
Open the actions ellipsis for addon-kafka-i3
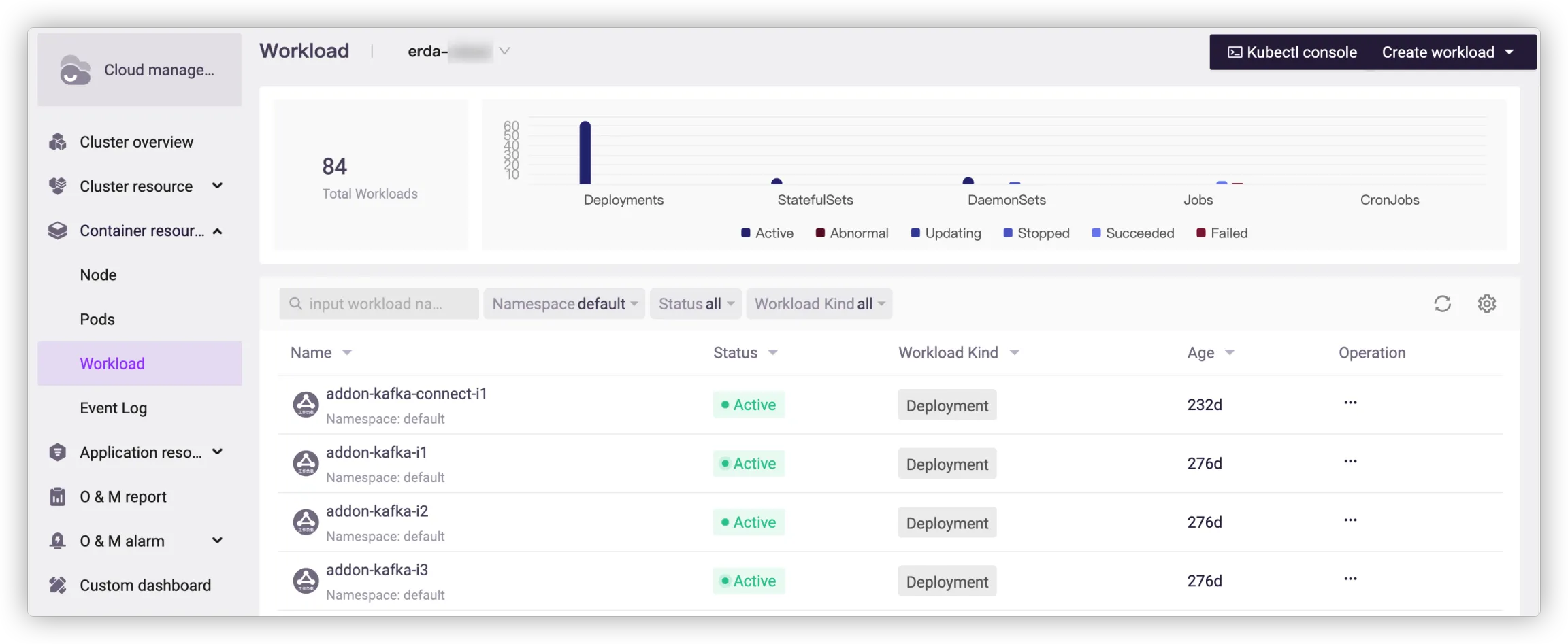pyautogui.click(x=1350, y=579)
